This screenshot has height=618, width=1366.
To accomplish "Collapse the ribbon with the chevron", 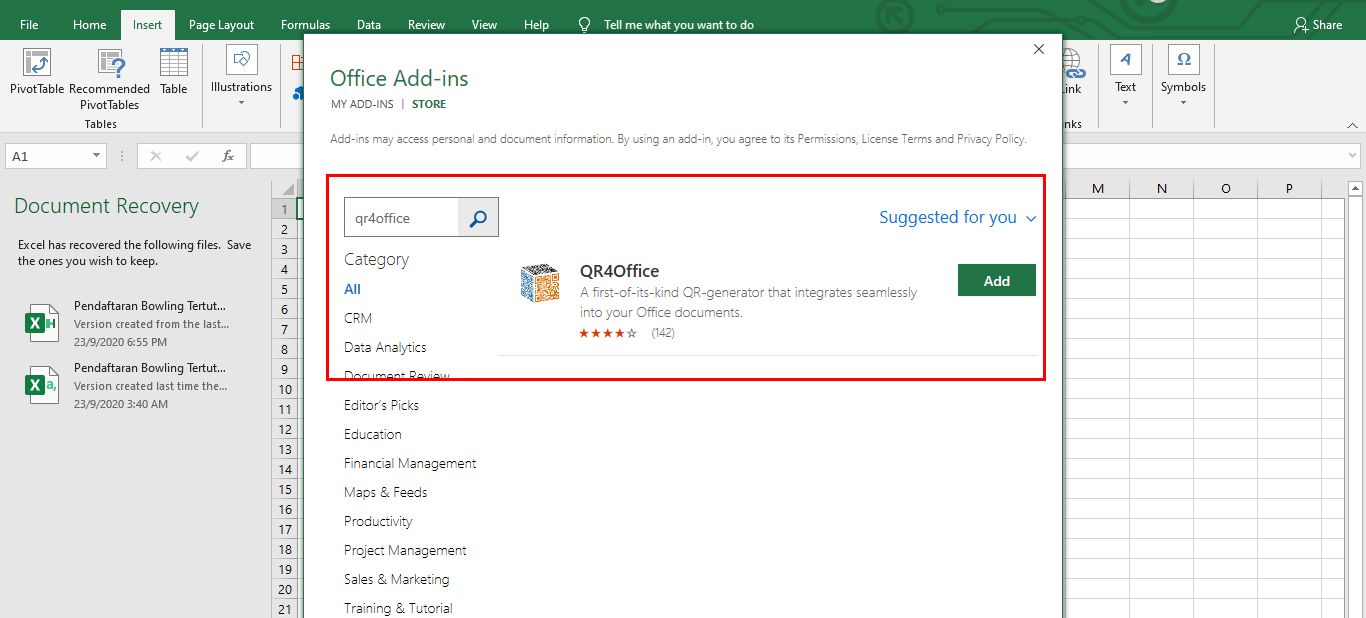I will coord(1353,125).
